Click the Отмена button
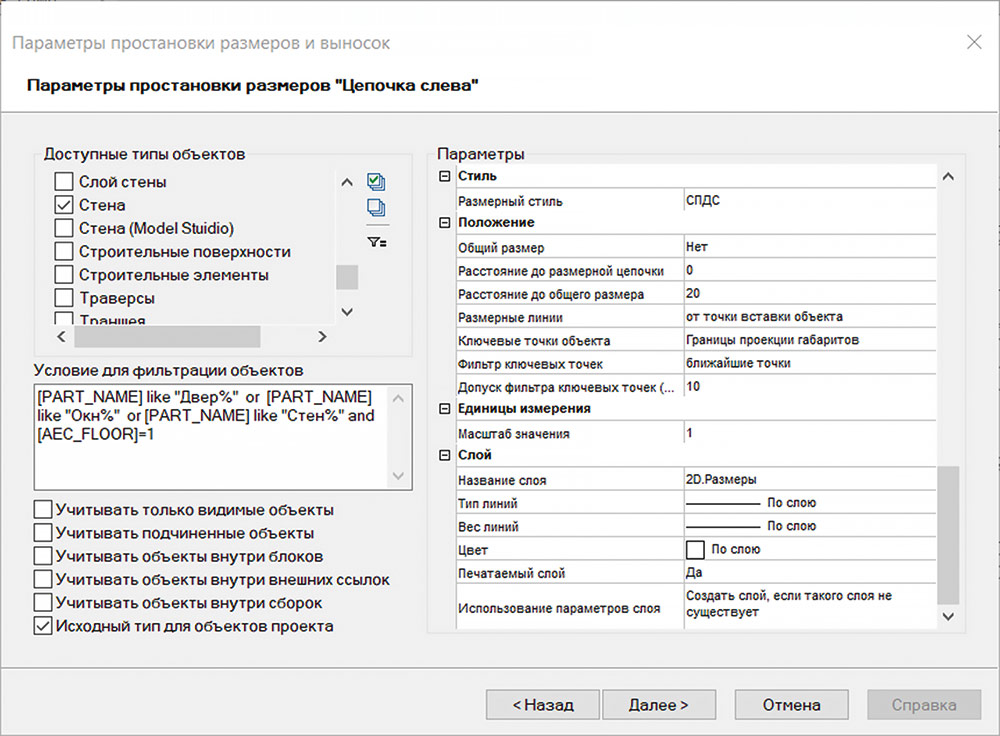1000x736 pixels. coord(791,705)
